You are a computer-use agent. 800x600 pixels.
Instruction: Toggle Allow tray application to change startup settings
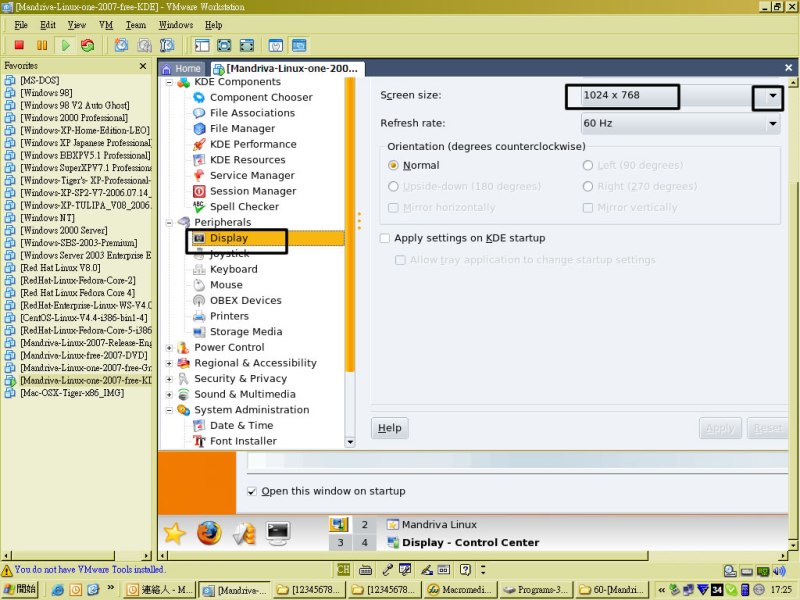401,260
